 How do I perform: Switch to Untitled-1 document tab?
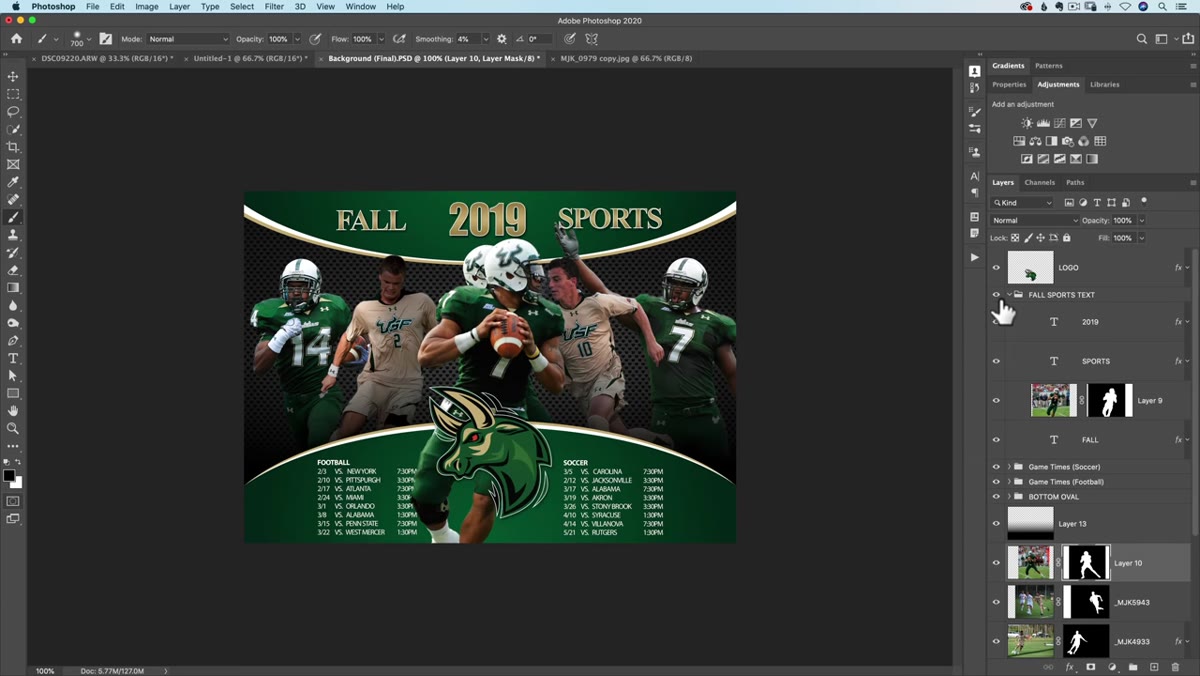[x=250, y=59]
